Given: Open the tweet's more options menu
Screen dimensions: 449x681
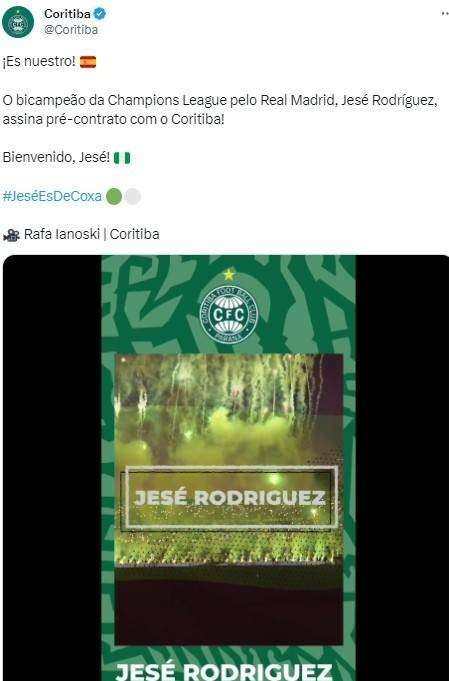Looking at the screenshot, I should coord(445,14).
